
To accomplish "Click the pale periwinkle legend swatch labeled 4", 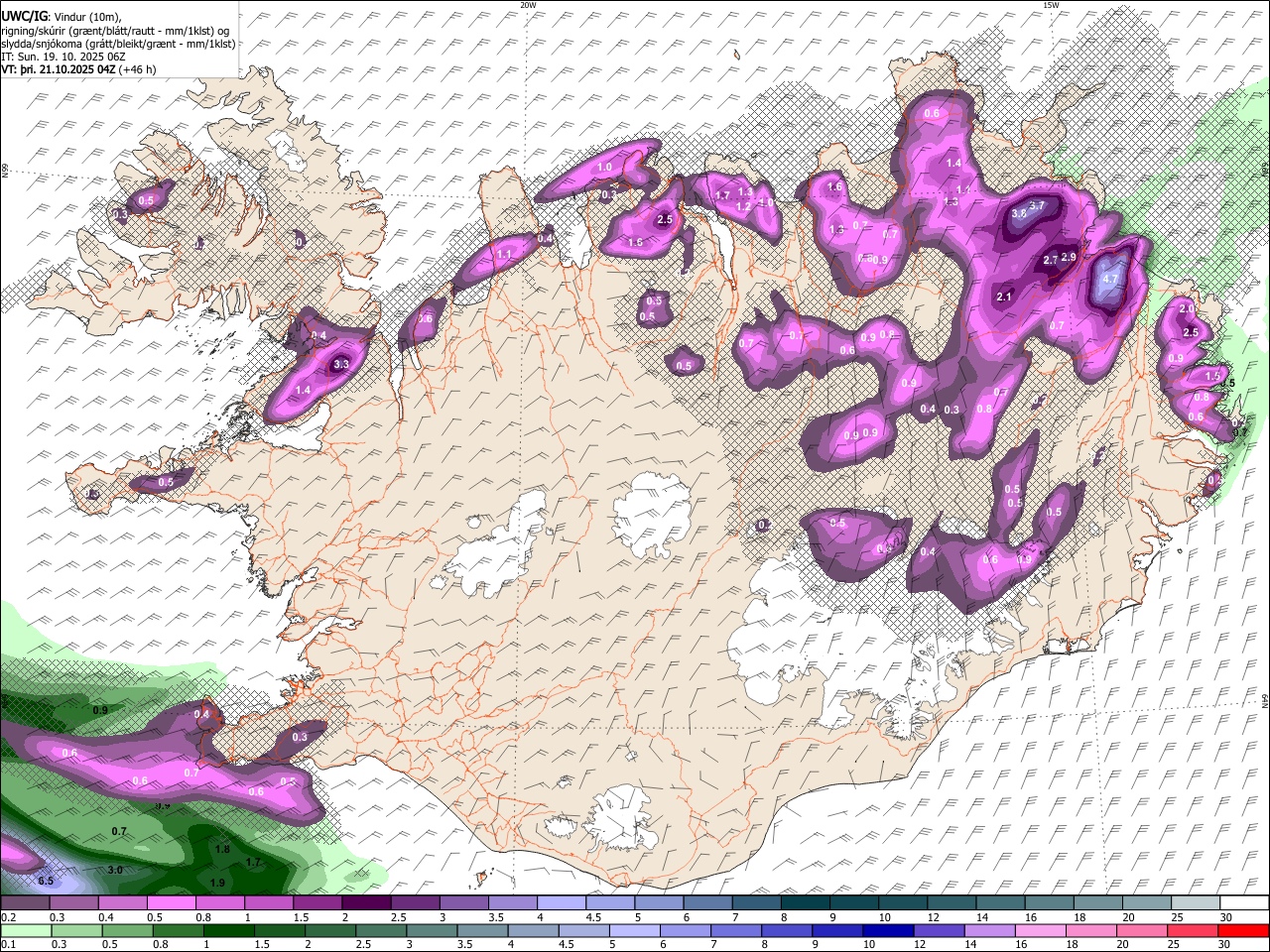I will (x=561, y=903).
